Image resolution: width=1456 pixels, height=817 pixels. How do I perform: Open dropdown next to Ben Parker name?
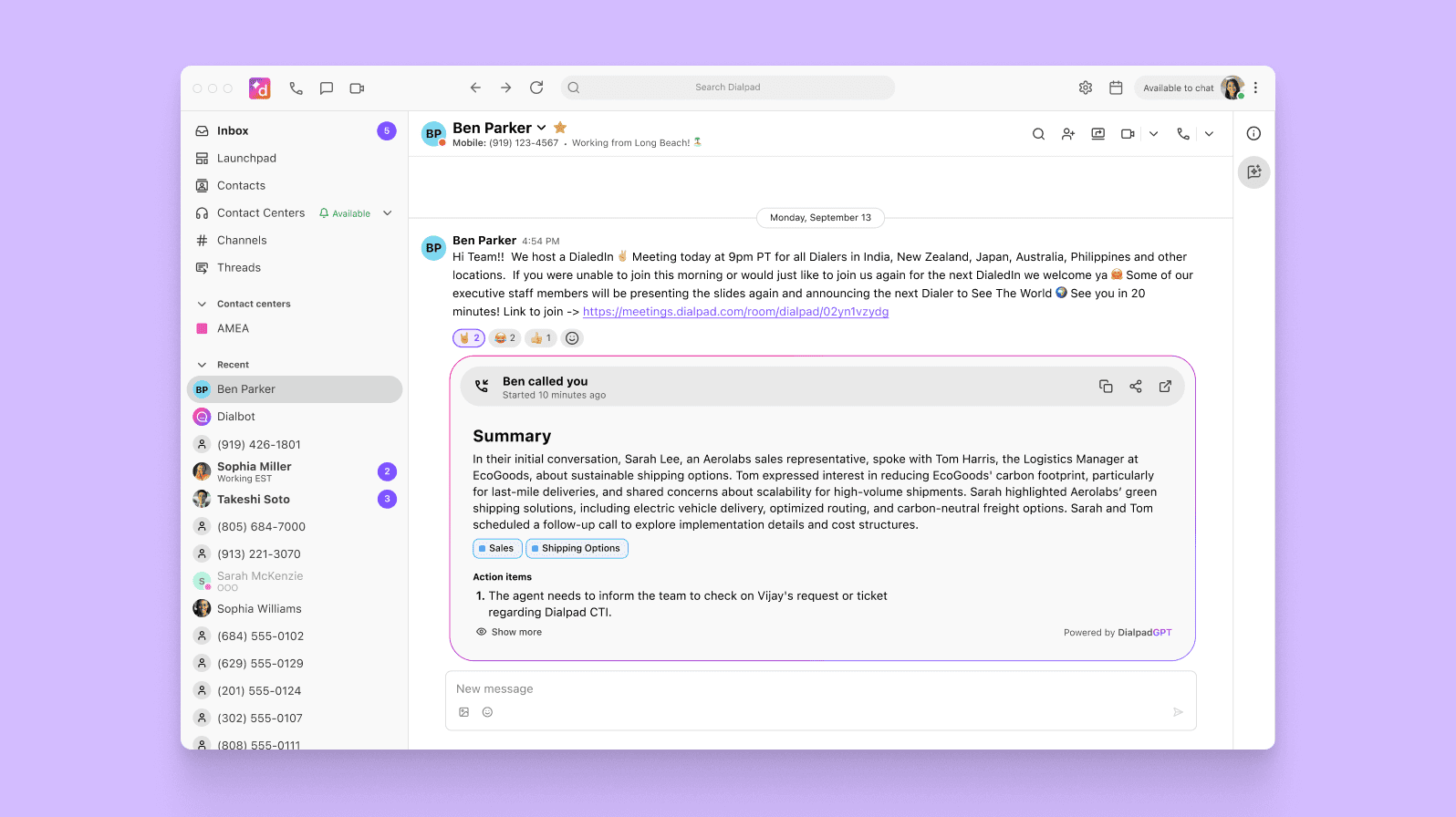[x=541, y=128]
